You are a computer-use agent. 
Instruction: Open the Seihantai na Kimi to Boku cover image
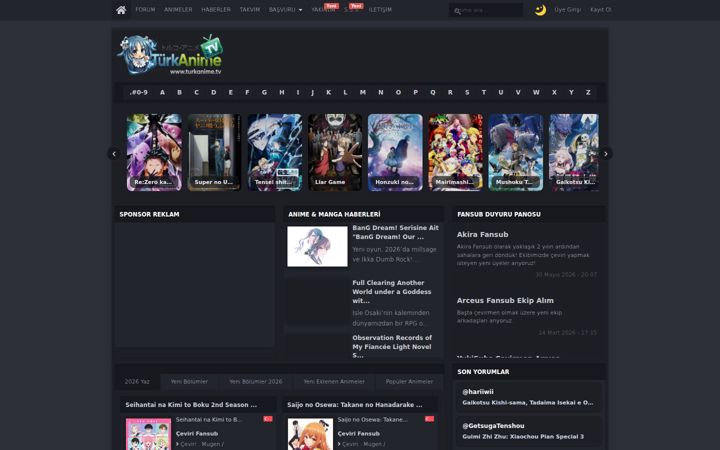pyautogui.click(x=148, y=434)
